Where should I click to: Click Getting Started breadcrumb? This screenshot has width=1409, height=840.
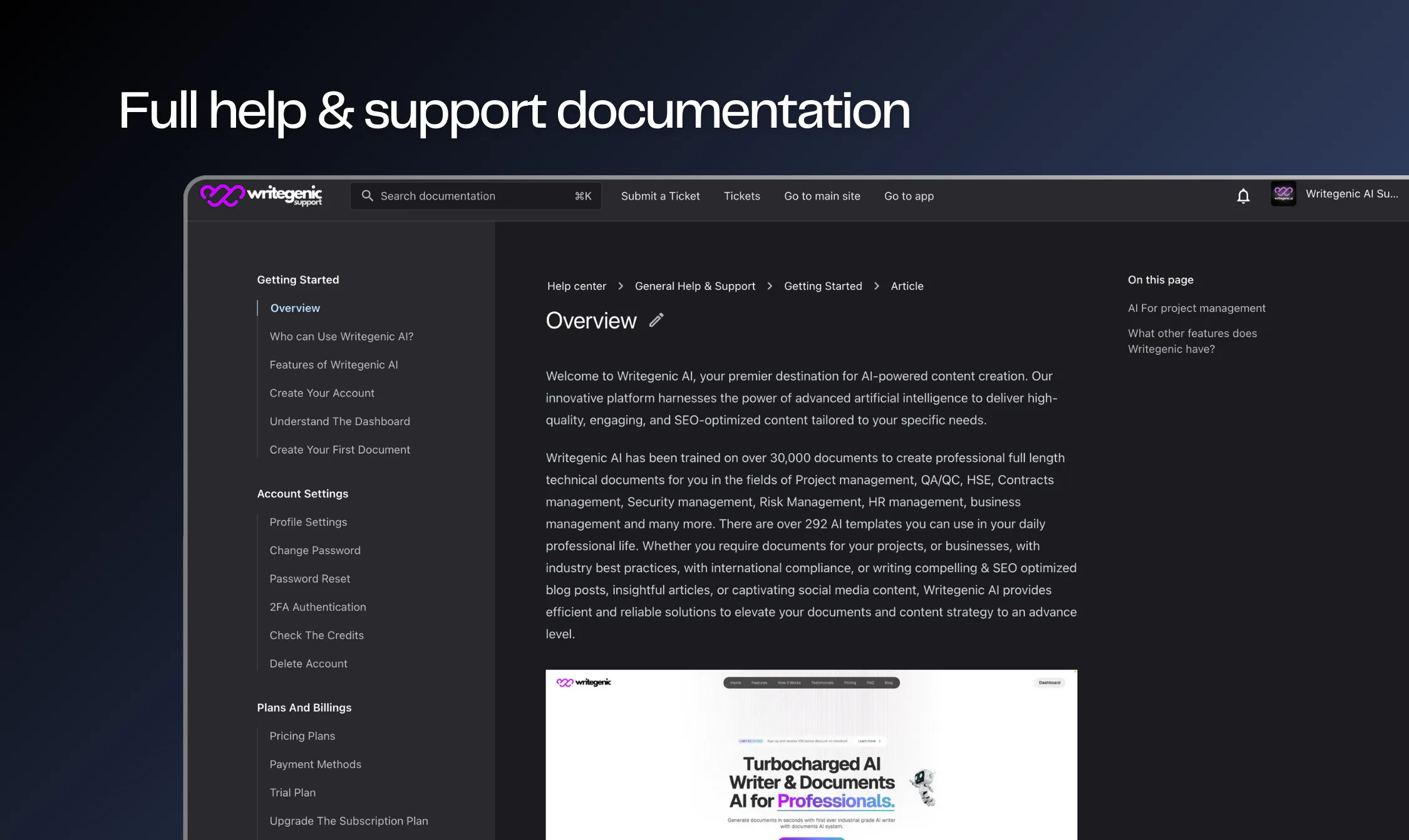tap(823, 286)
